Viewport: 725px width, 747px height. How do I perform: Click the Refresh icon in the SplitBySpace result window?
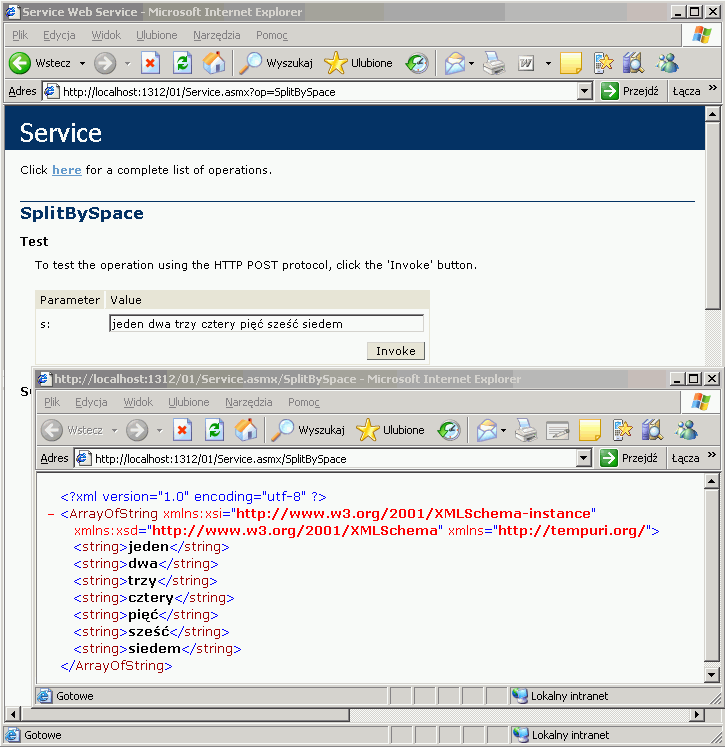pyautogui.click(x=214, y=430)
